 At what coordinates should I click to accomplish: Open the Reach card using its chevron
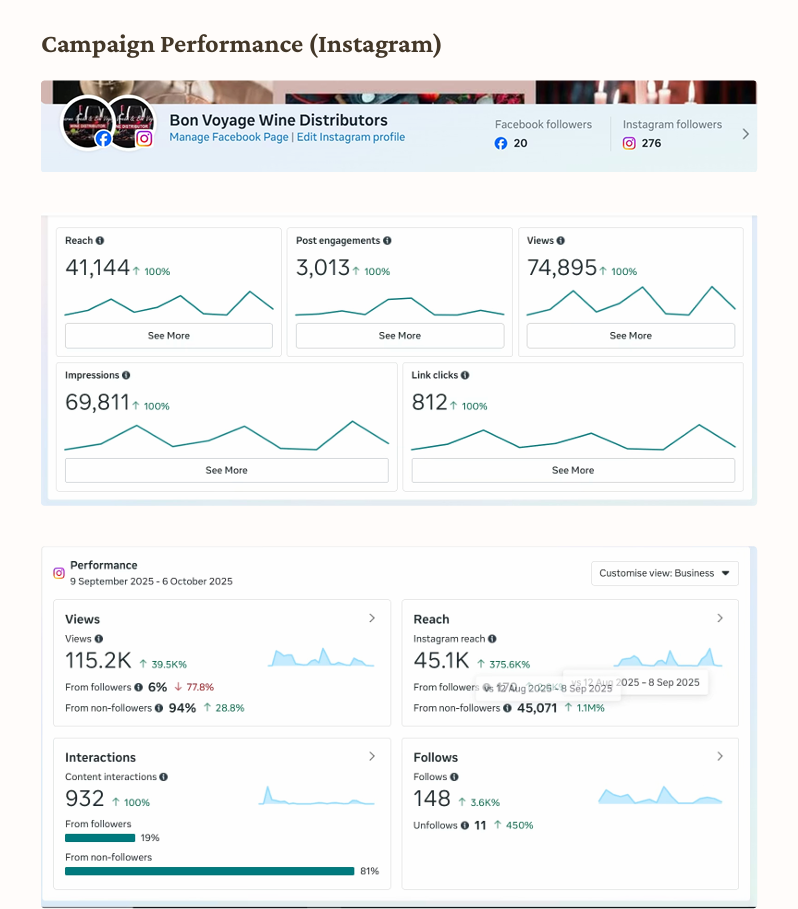coord(720,618)
